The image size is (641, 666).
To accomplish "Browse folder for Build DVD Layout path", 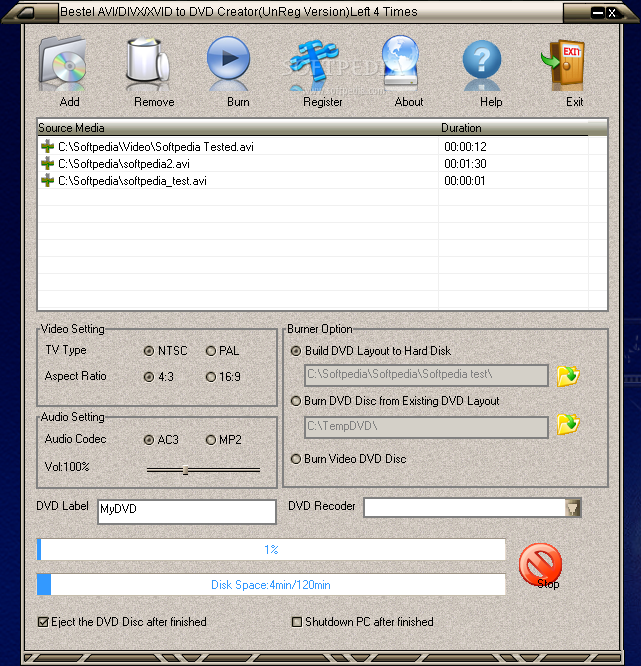I will [568, 375].
